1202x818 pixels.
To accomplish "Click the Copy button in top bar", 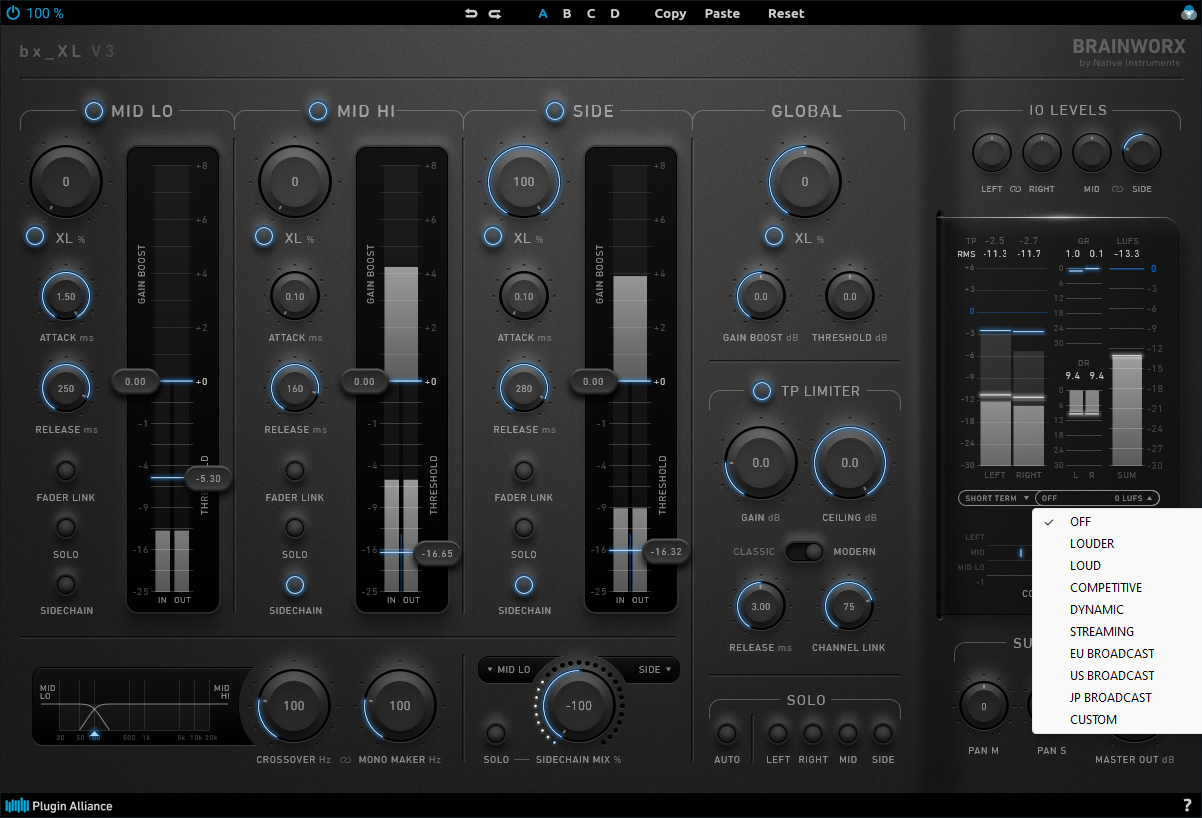I will coord(670,13).
